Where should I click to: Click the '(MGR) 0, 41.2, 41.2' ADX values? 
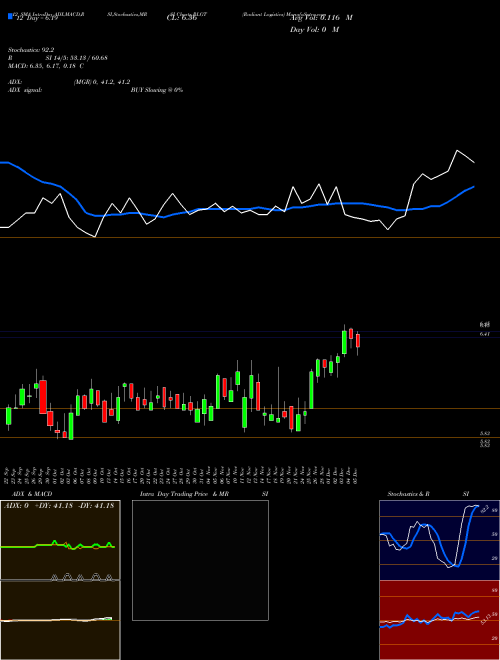click(102, 82)
